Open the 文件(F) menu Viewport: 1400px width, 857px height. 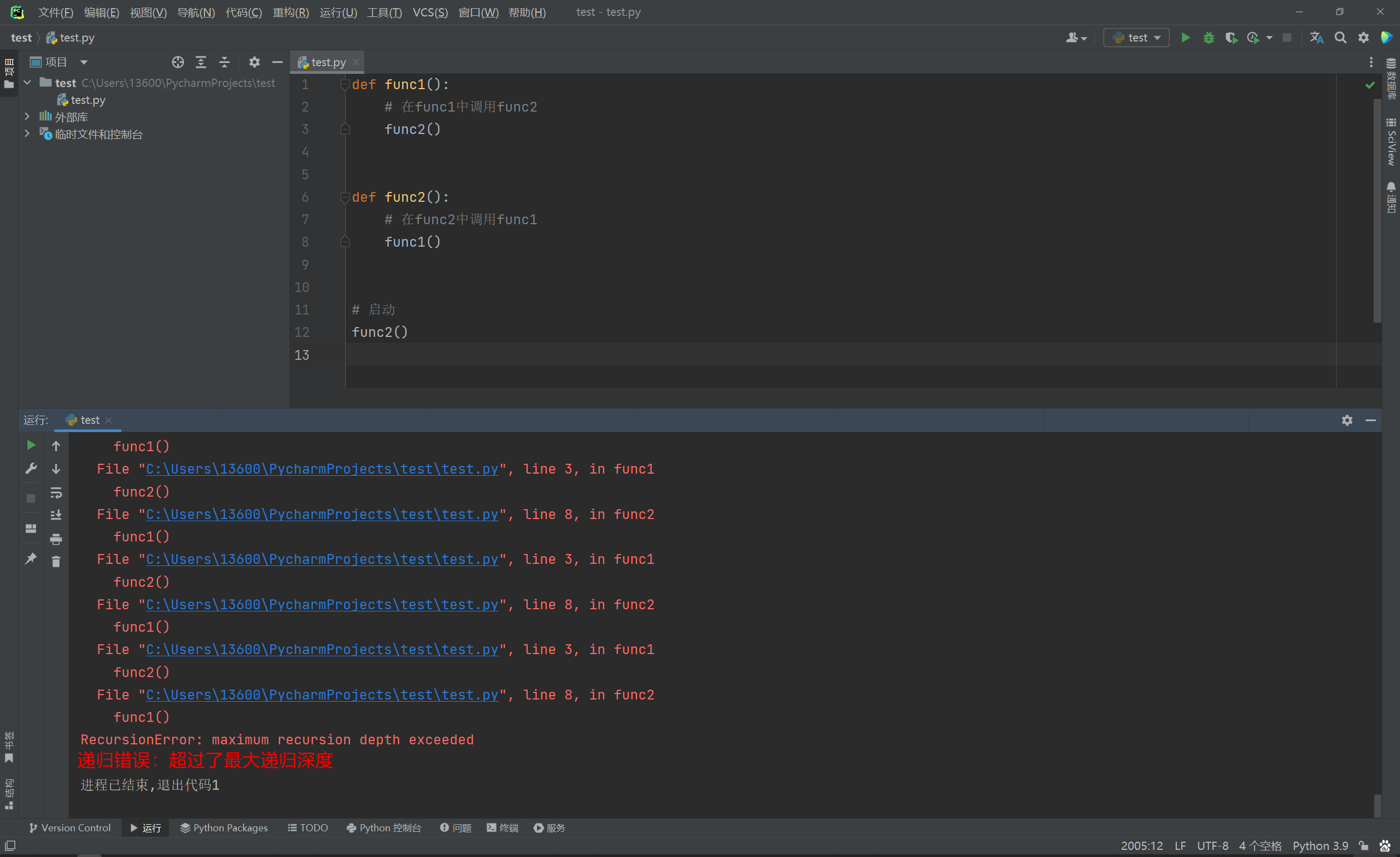(56, 13)
